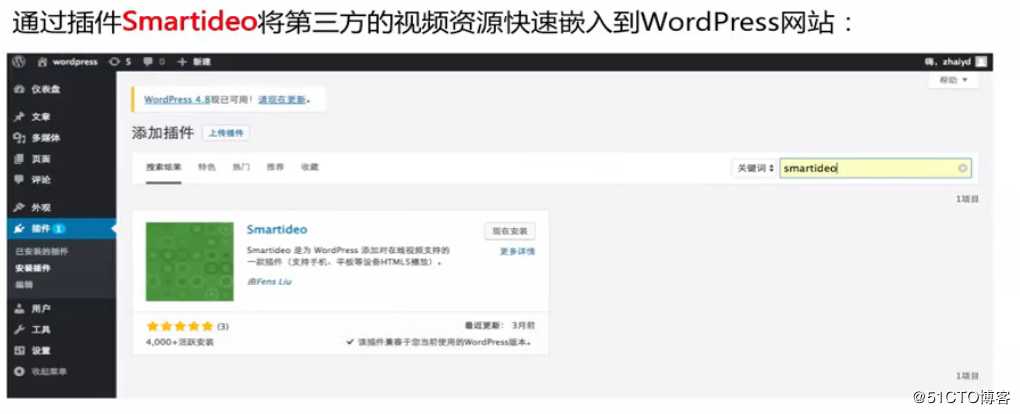1020x414 pixels.
Task: Switch to the 搜索结果 tab
Action: (x=164, y=167)
